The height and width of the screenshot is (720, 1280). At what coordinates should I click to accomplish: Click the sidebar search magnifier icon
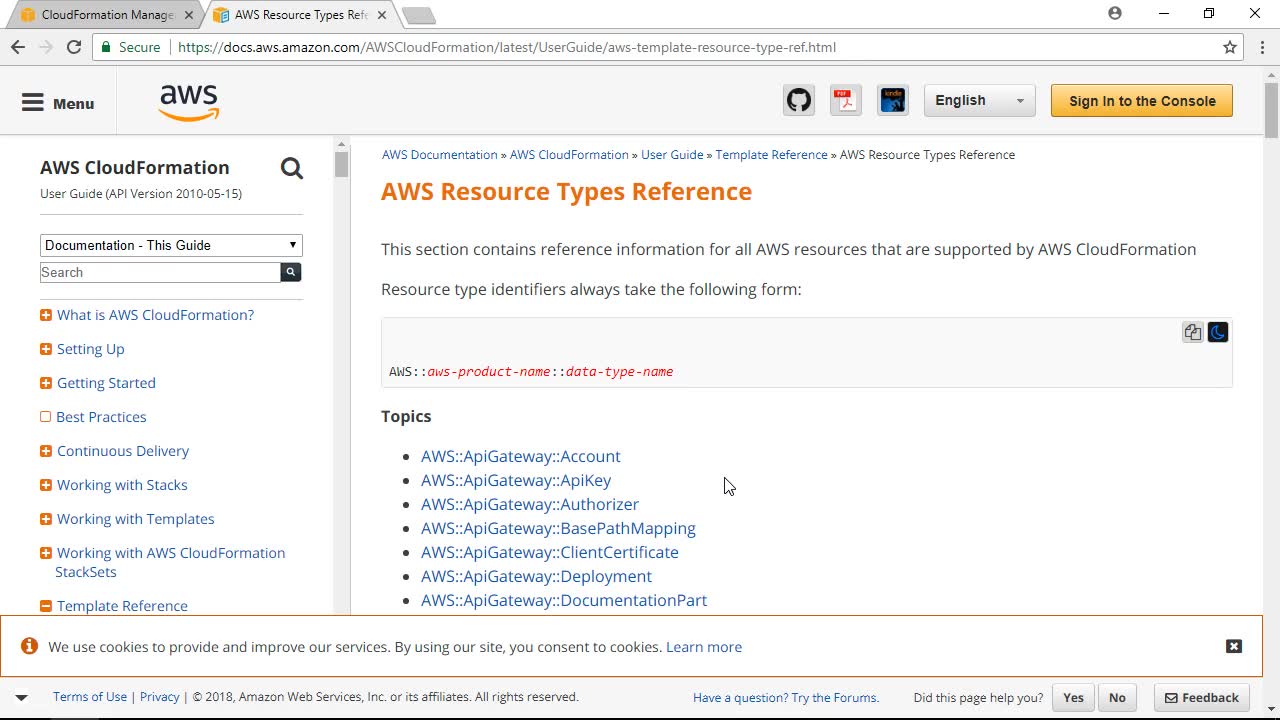point(292,168)
